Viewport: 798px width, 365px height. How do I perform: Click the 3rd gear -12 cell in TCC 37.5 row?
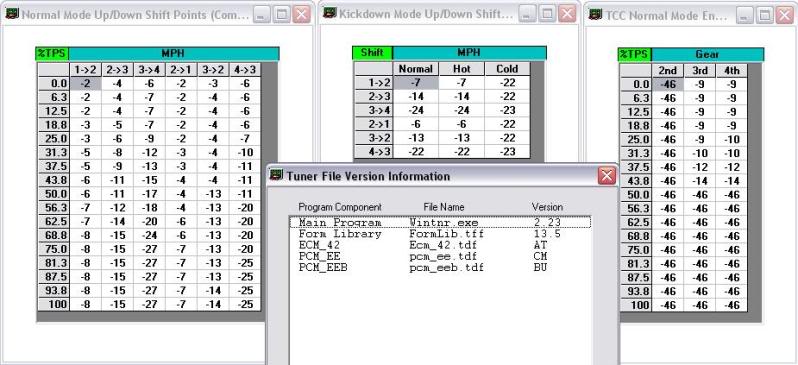tap(700, 167)
